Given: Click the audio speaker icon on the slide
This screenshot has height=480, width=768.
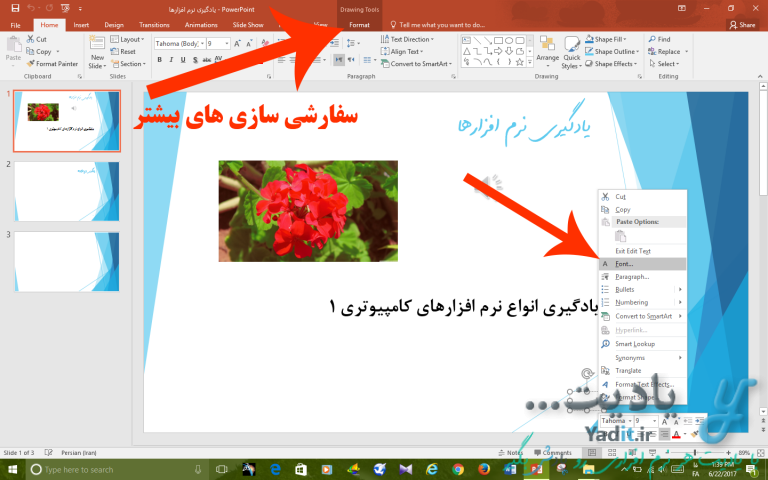Looking at the screenshot, I should click(489, 187).
